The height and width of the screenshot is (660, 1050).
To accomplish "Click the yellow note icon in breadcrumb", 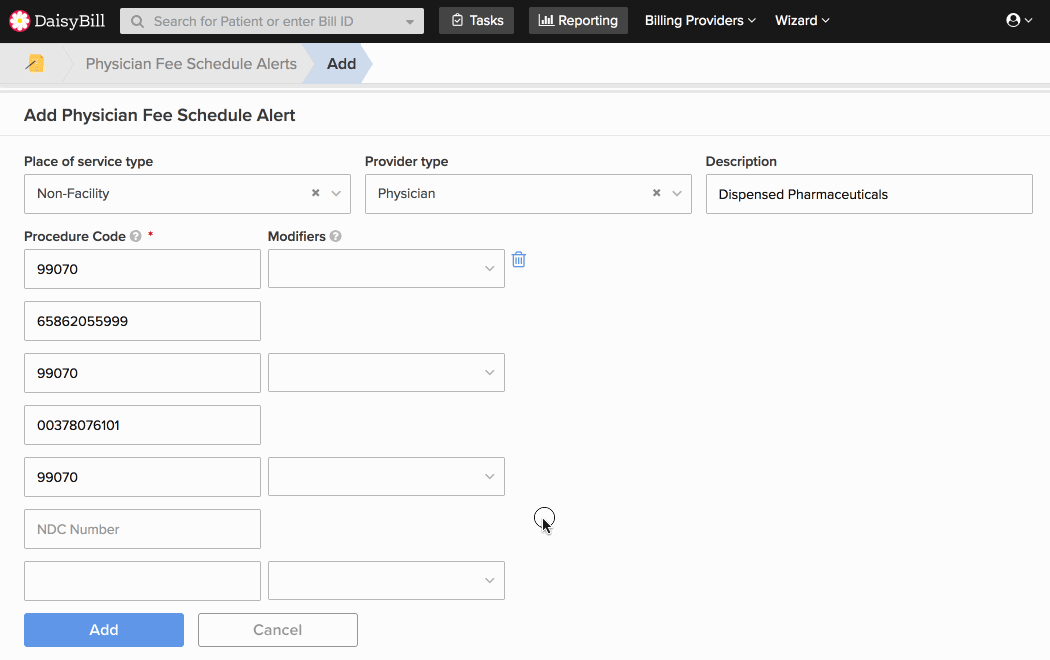I will coord(35,64).
